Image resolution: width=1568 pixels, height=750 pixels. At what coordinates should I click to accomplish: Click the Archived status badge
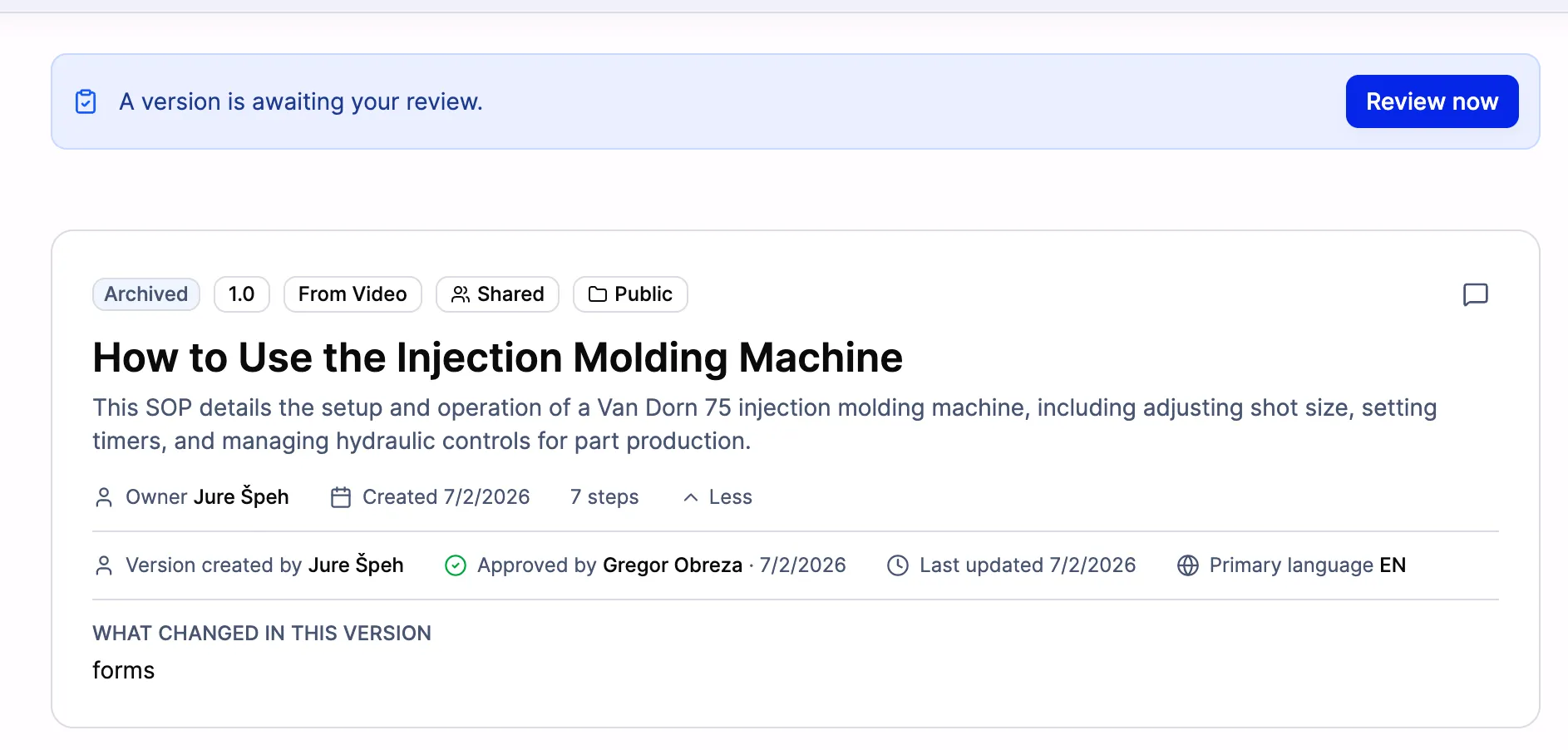pyautogui.click(x=146, y=294)
